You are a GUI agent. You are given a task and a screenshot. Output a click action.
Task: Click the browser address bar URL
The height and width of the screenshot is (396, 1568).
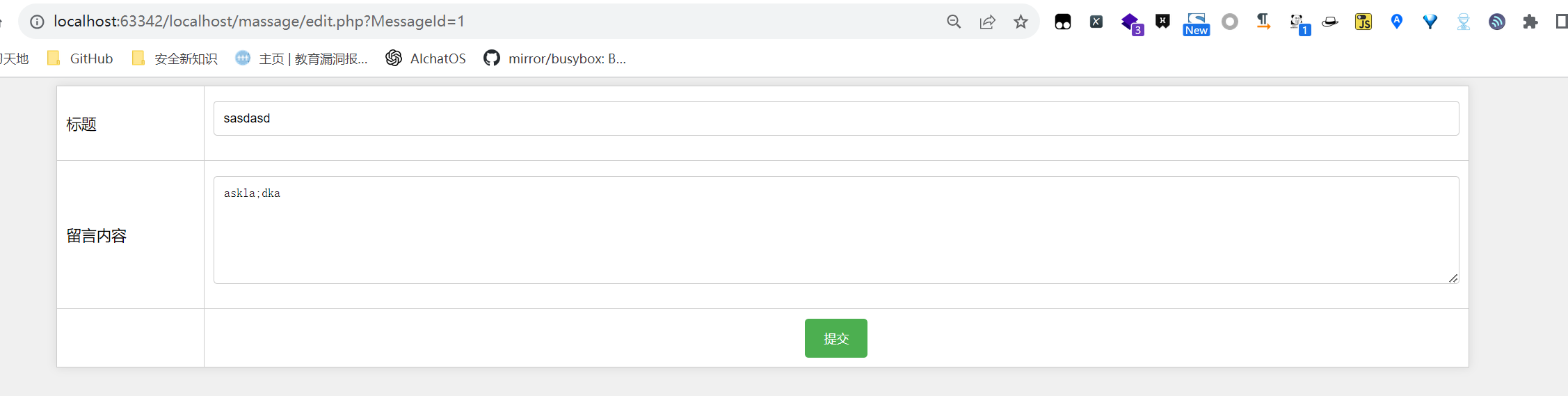pyautogui.click(x=259, y=22)
